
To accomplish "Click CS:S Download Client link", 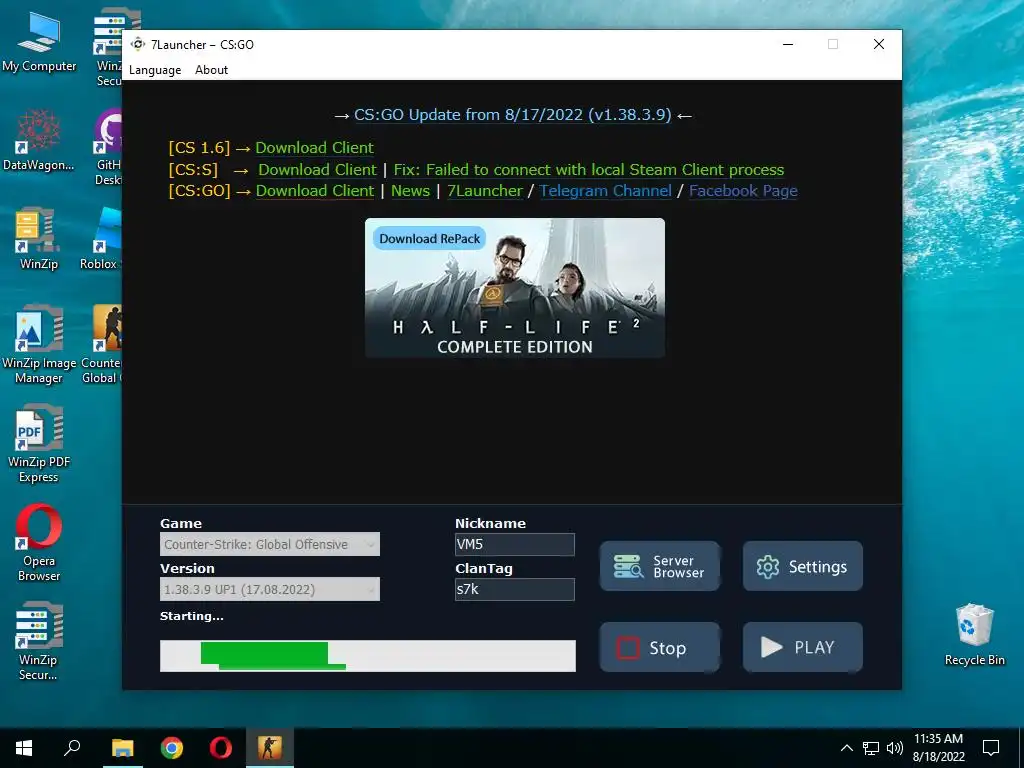I will coord(317,170).
